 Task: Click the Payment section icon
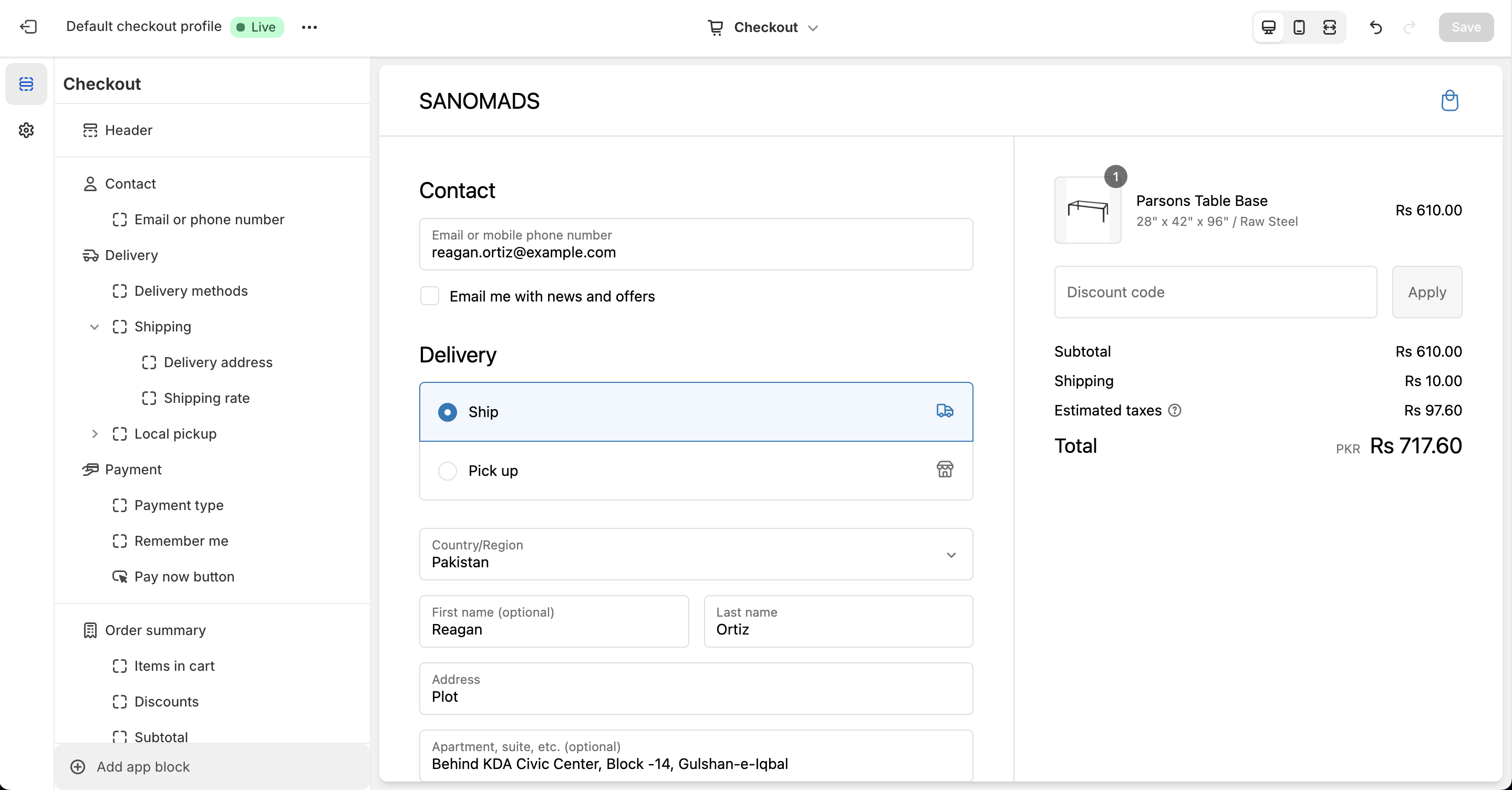(90, 470)
